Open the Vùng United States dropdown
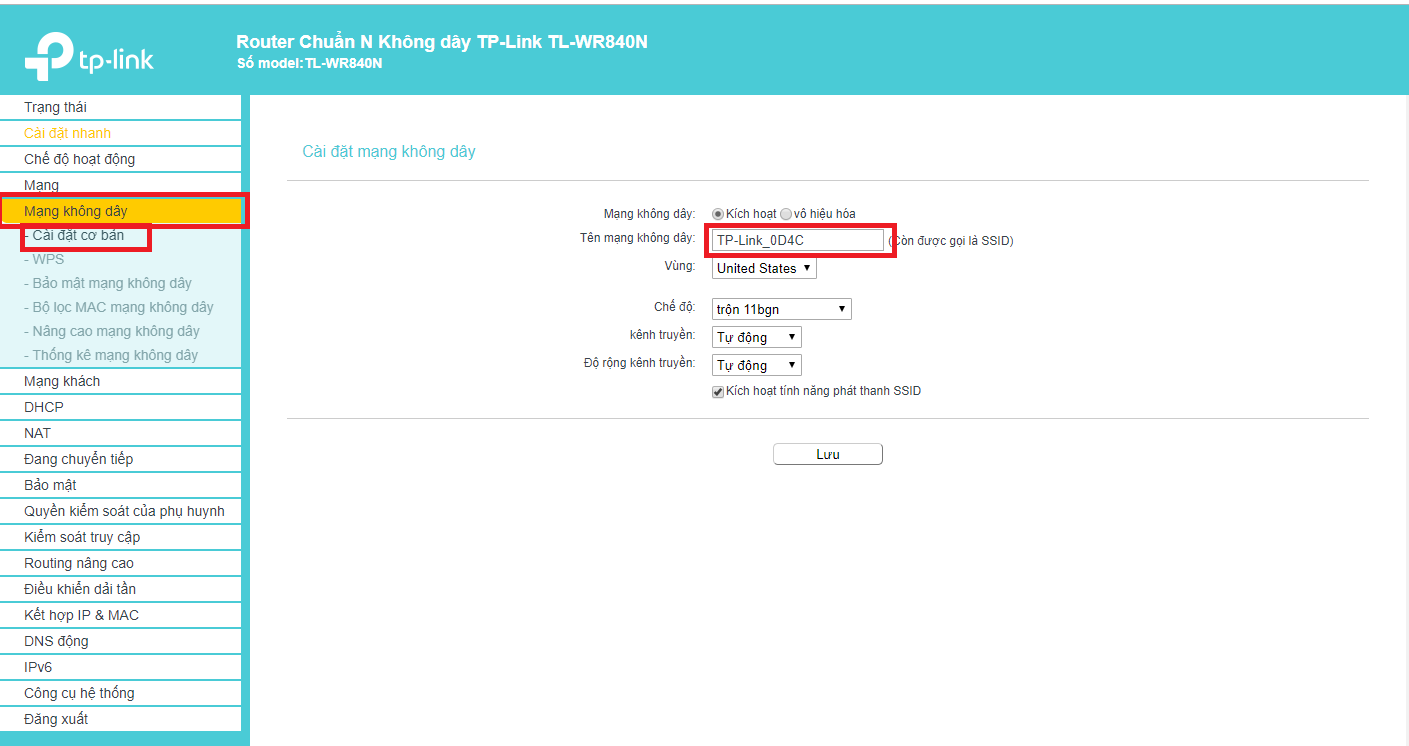The width and height of the screenshot is (1409, 746). pos(764,268)
